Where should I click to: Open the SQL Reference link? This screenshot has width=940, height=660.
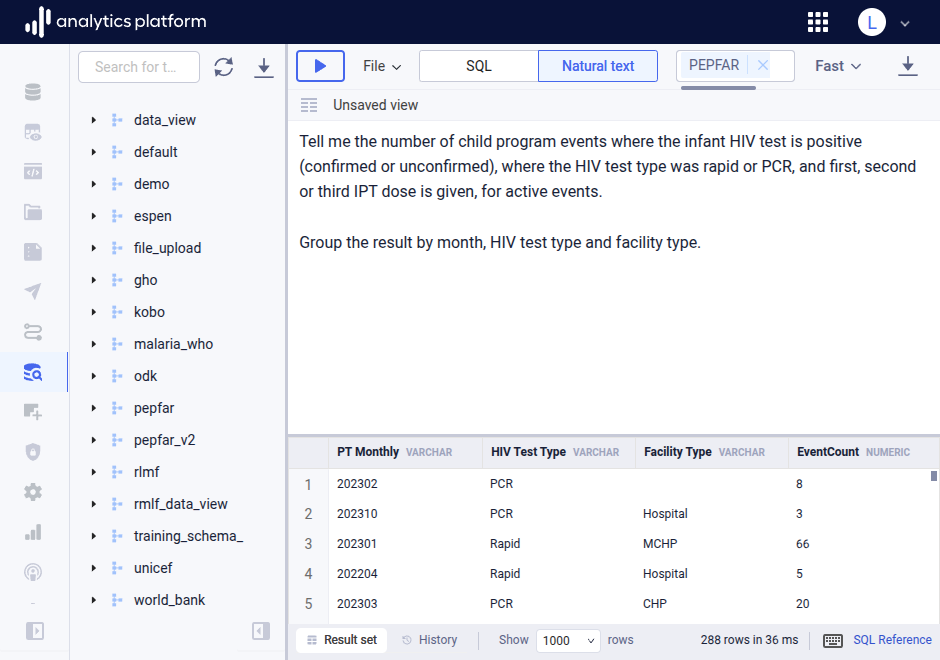(893, 640)
